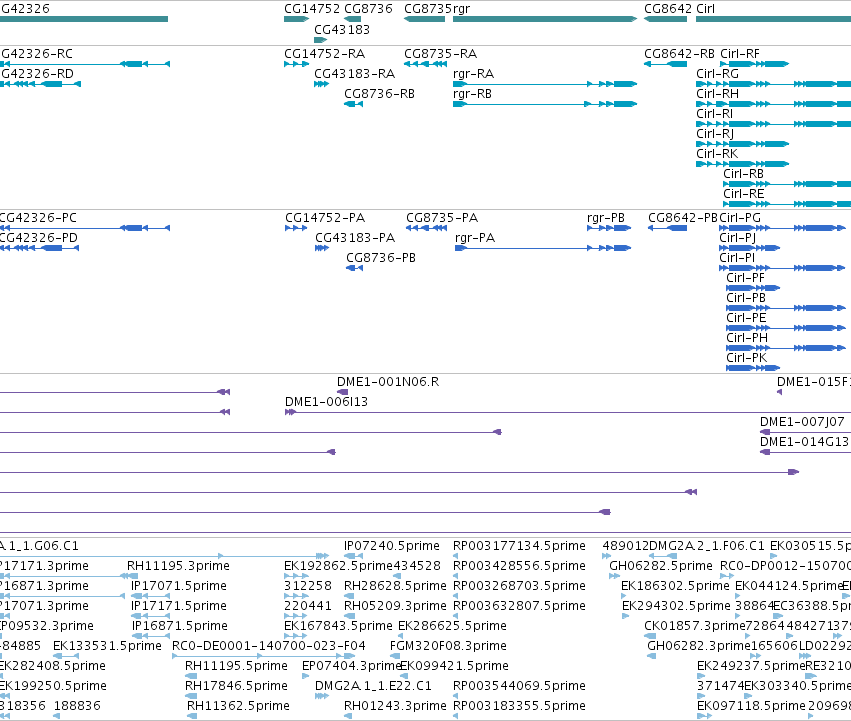Click the Cirl-RI transcript label
The image size is (851, 721).
point(715,114)
